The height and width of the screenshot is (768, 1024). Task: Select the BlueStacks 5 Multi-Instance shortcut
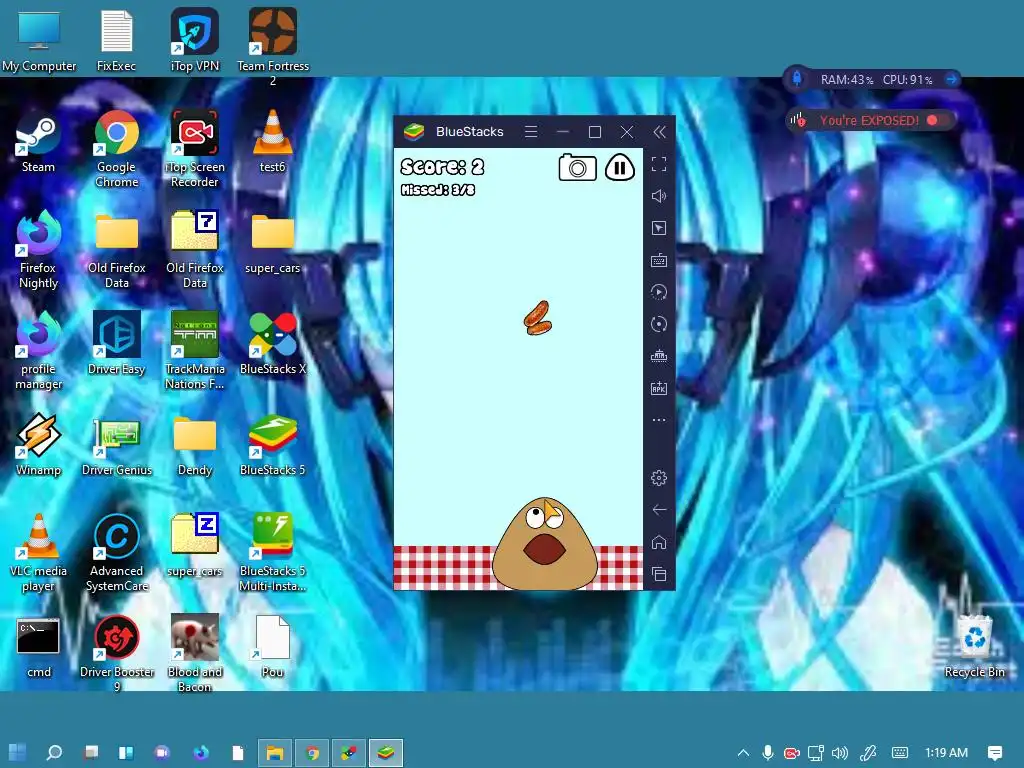pos(272,554)
